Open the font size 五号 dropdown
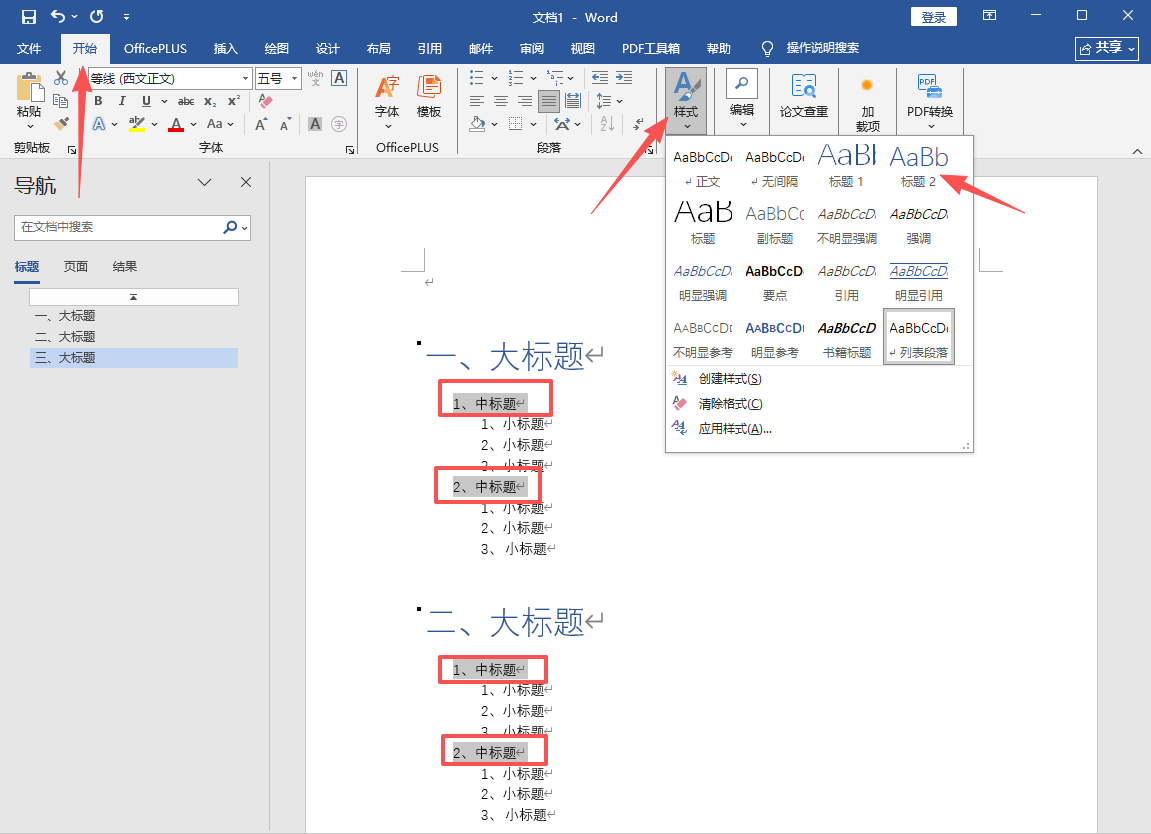This screenshot has width=1151, height=834. [293, 78]
